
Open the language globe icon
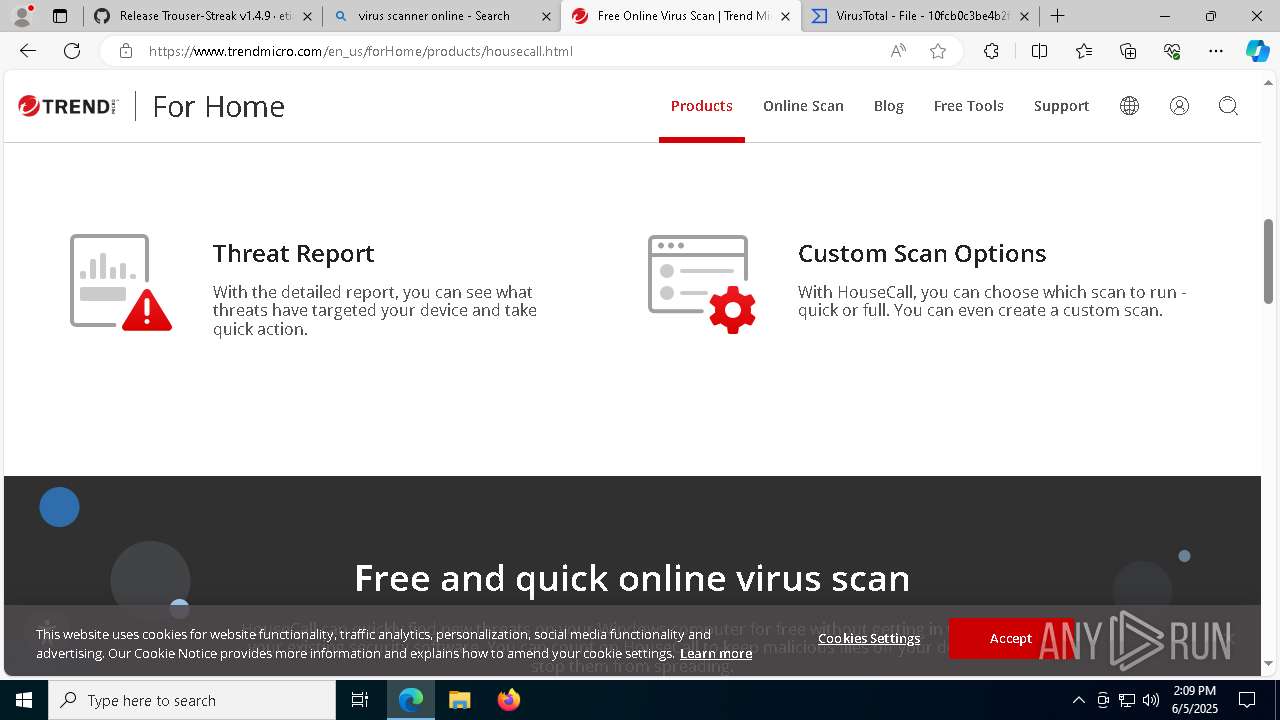coord(1129,106)
